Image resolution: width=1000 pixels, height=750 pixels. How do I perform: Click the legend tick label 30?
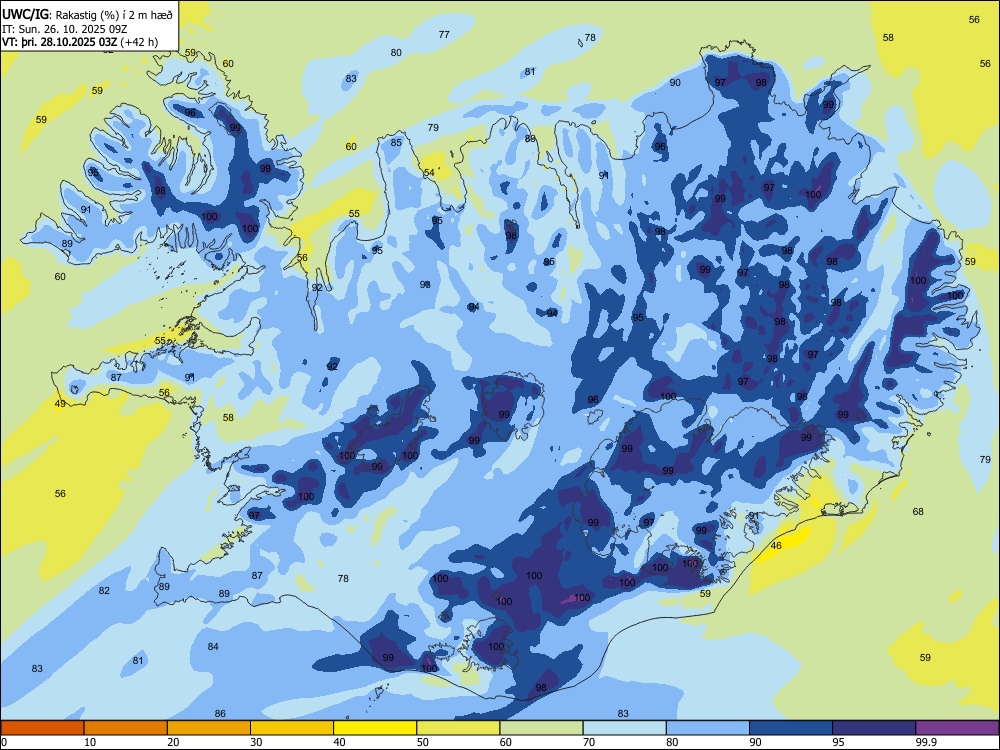click(x=256, y=742)
